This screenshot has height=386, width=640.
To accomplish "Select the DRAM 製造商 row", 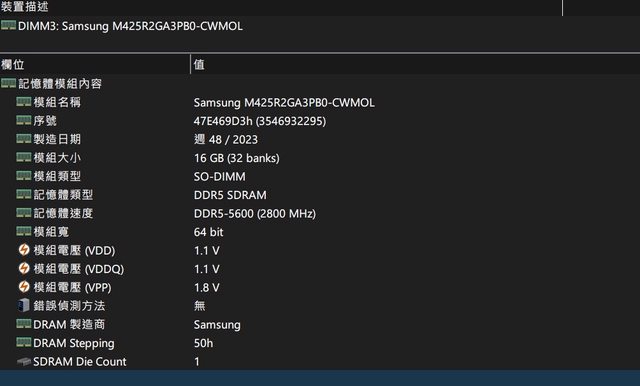I will click(x=320, y=324).
